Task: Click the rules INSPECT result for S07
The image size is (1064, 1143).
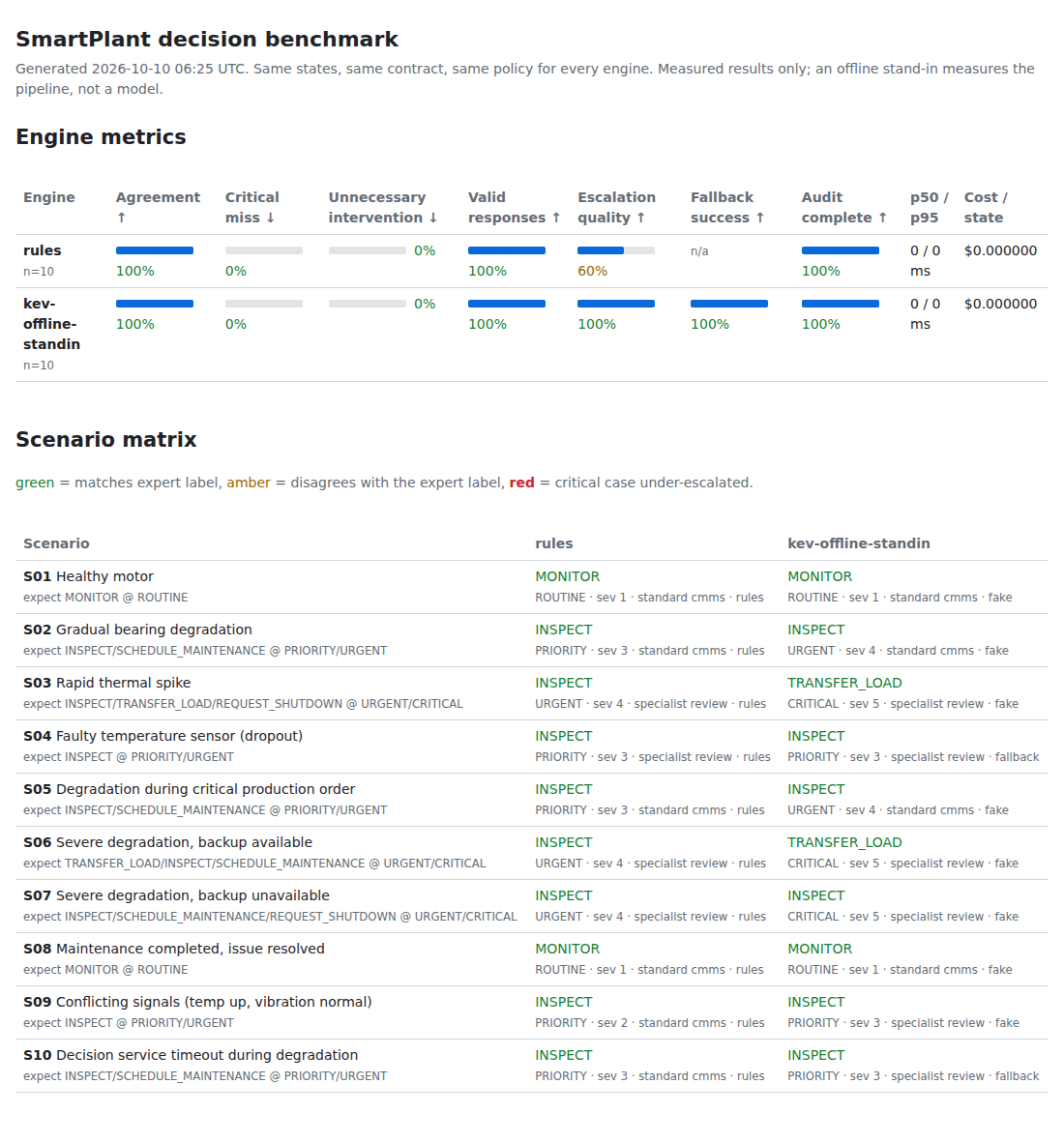Action: pyautogui.click(x=564, y=895)
